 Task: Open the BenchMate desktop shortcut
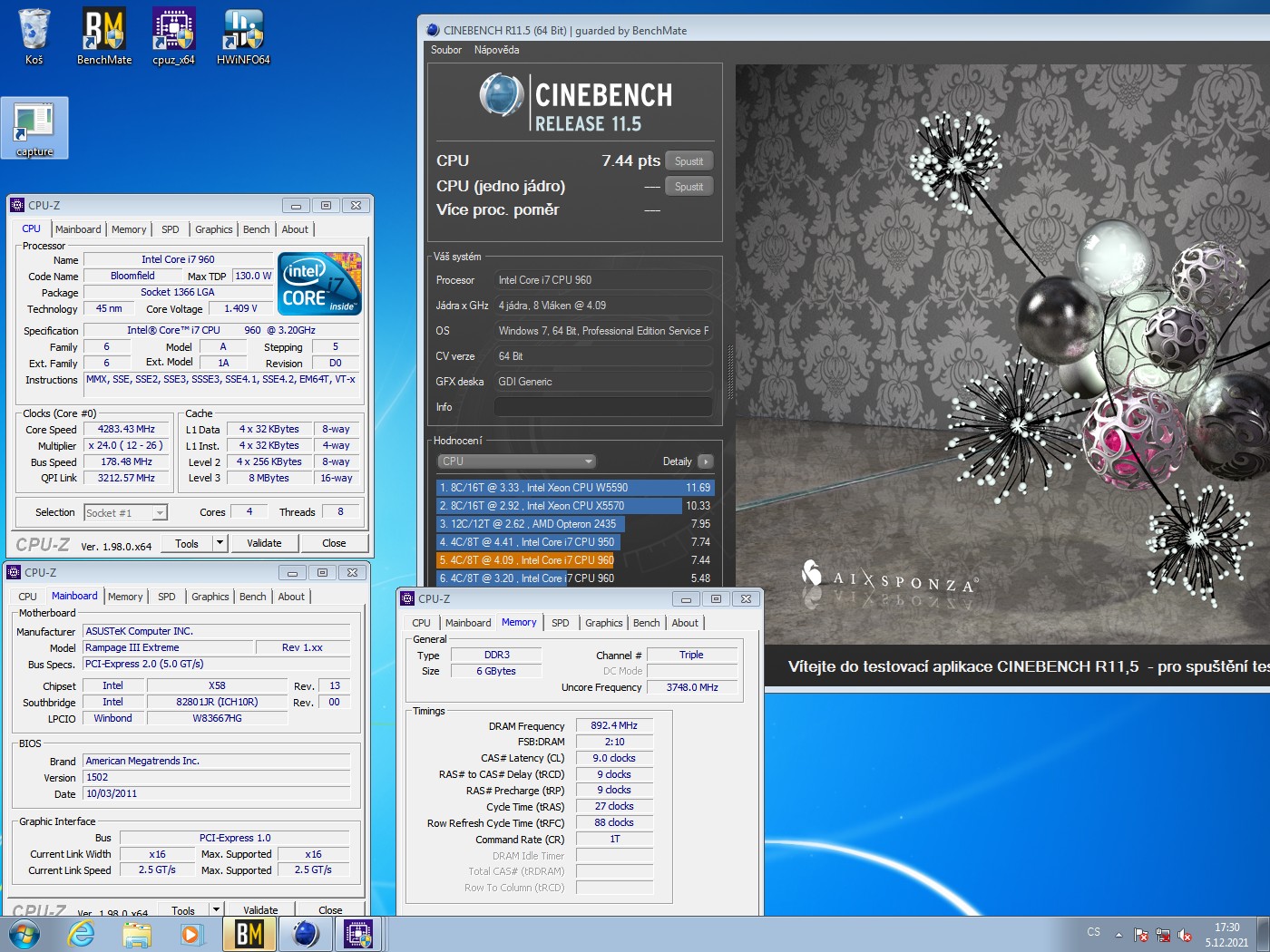[x=104, y=36]
